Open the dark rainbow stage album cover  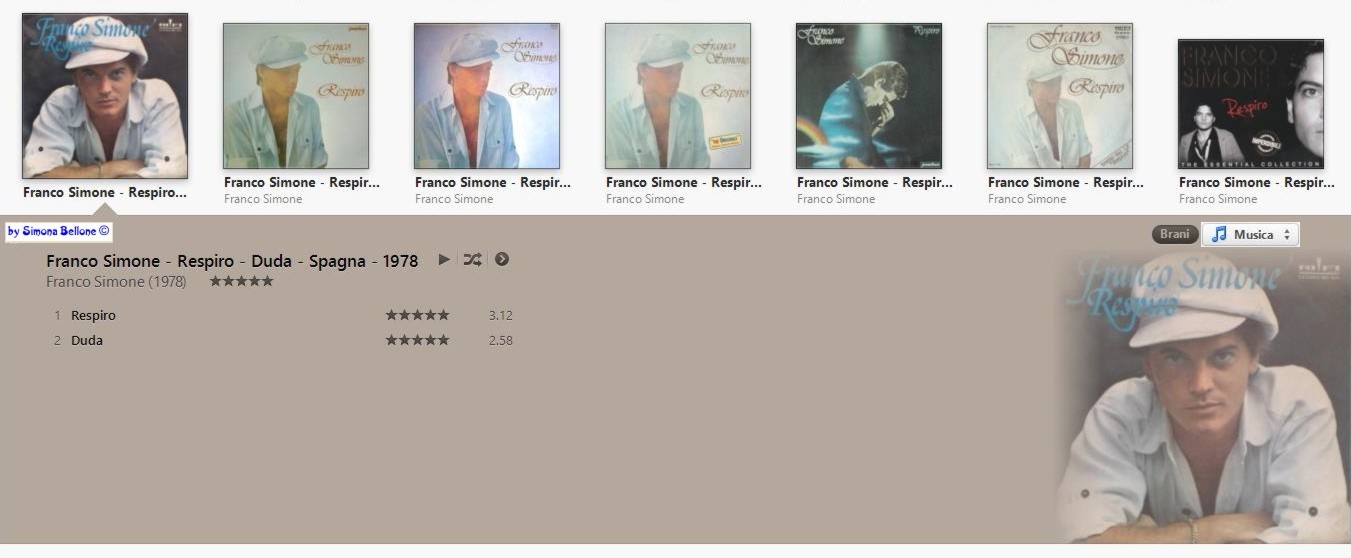pyautogui.click(x=869, y=96)
